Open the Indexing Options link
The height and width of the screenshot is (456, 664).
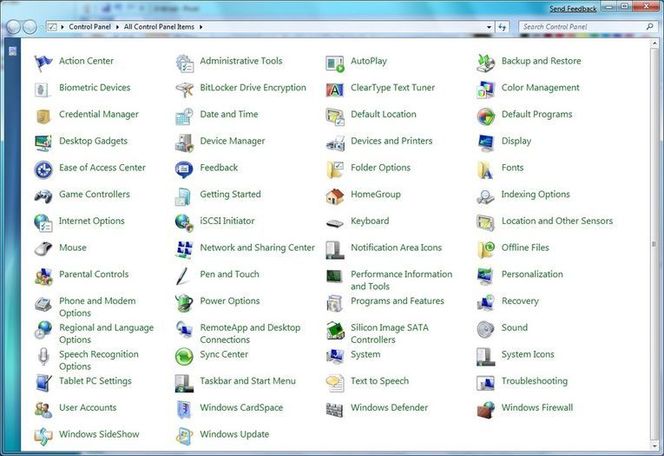(536, 194)
